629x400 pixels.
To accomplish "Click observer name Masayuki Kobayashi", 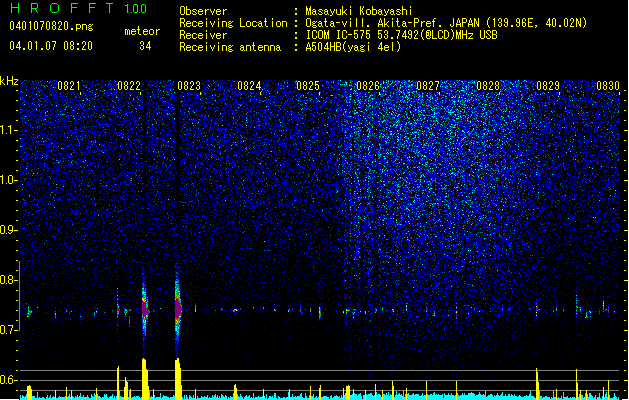I will [359, 11].
